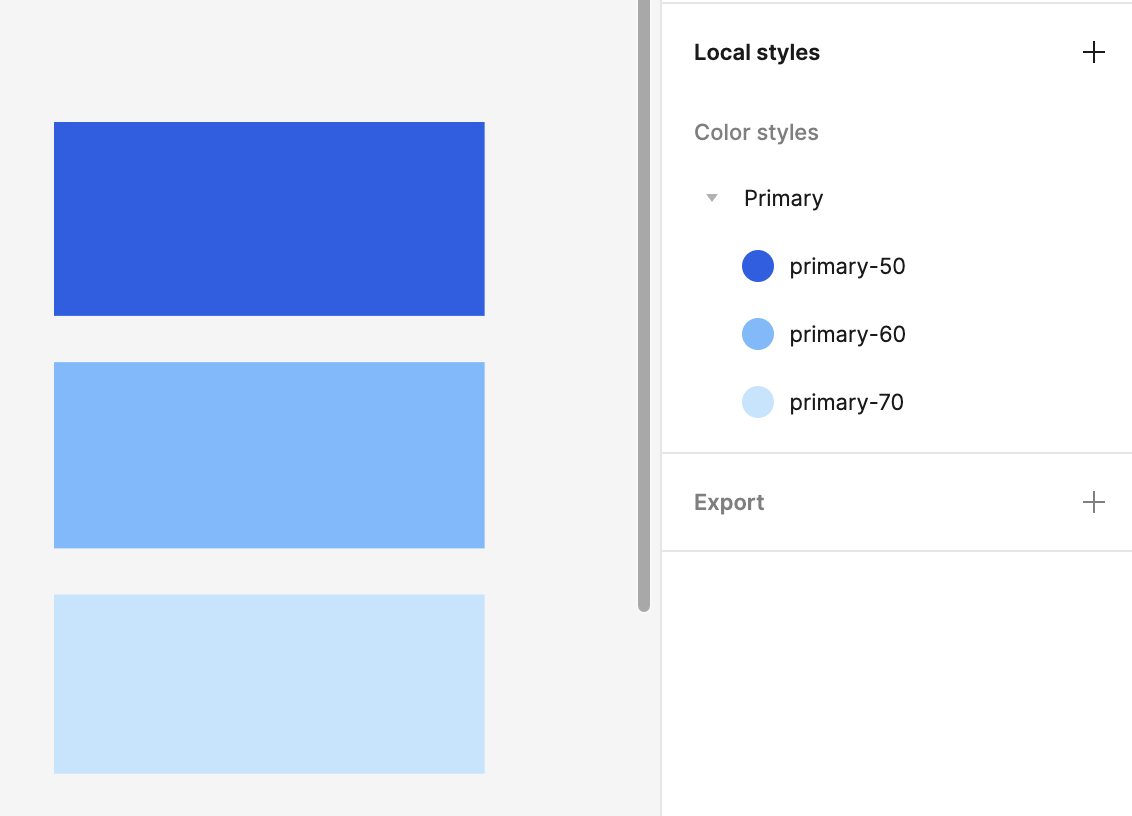Select the dark blue rectangle on canvas
The image size is (1132, 816).
pyautogui.click(x=269, y=219)
